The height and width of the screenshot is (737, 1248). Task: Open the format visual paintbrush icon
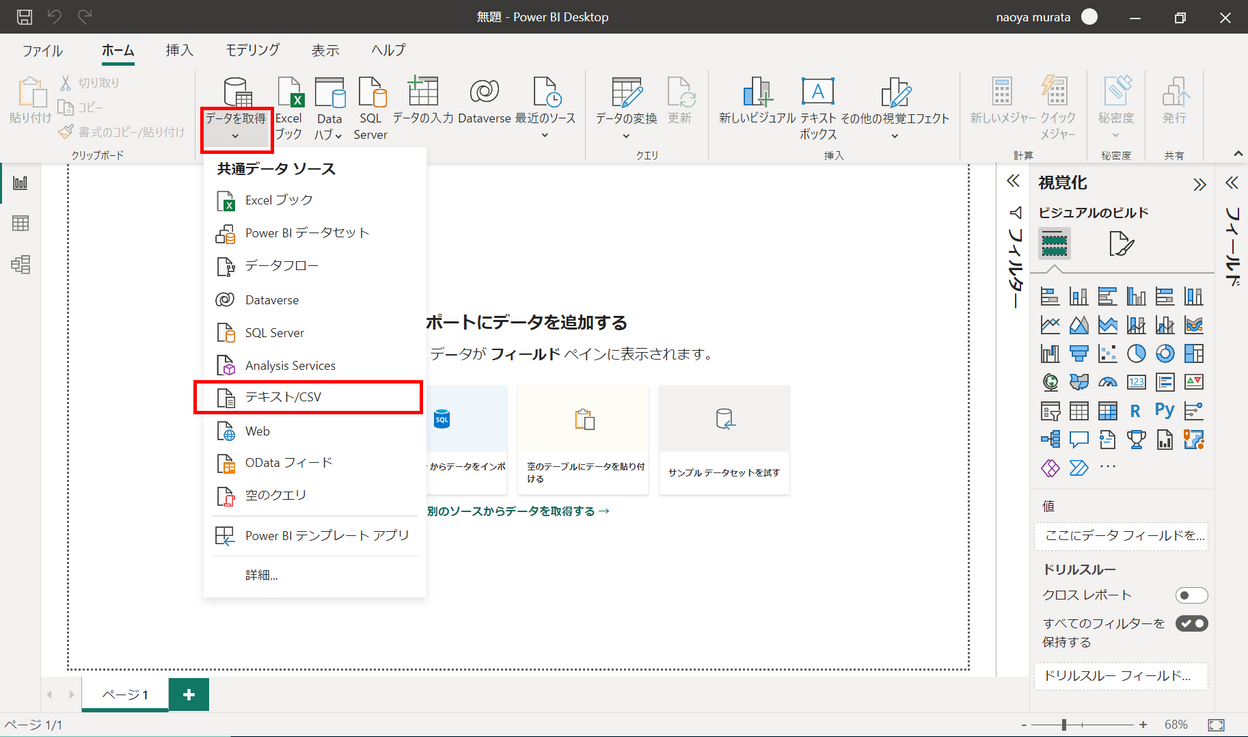tap(1121, 243)
